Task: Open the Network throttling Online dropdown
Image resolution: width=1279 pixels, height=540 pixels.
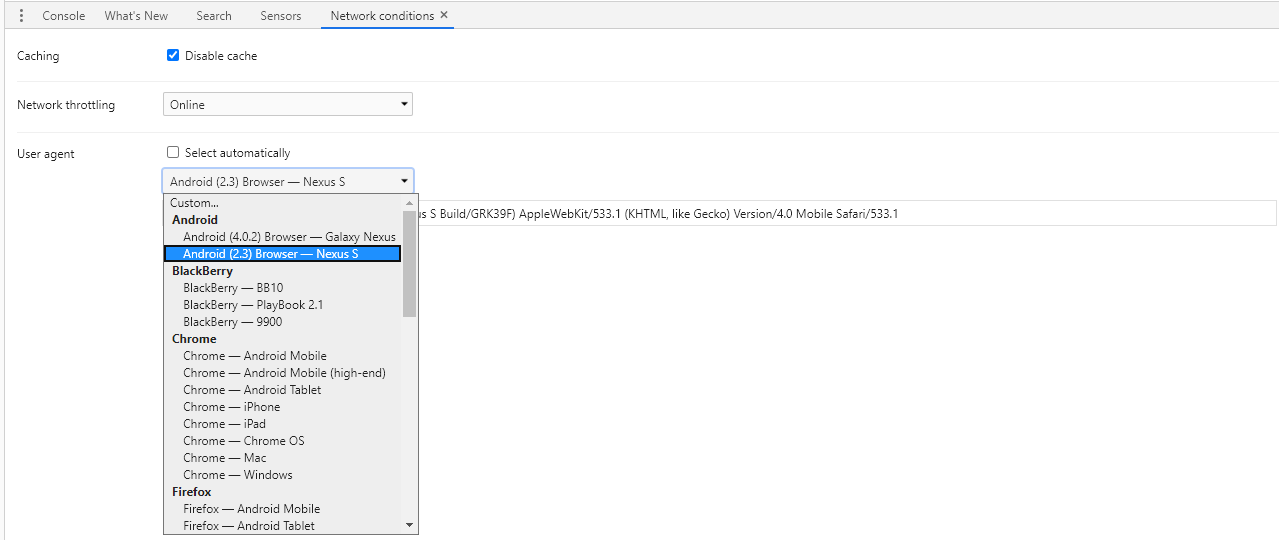Action: (x=288, y=105)
